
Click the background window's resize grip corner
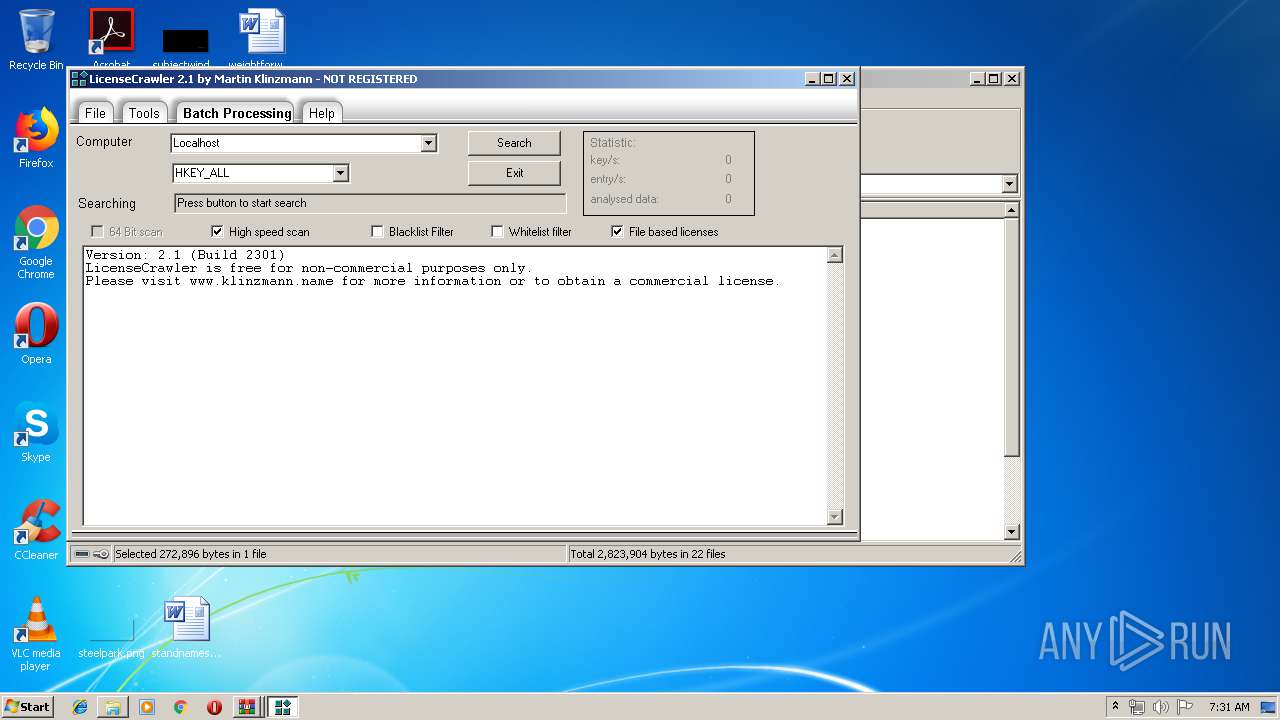[x=1015, y=557]
